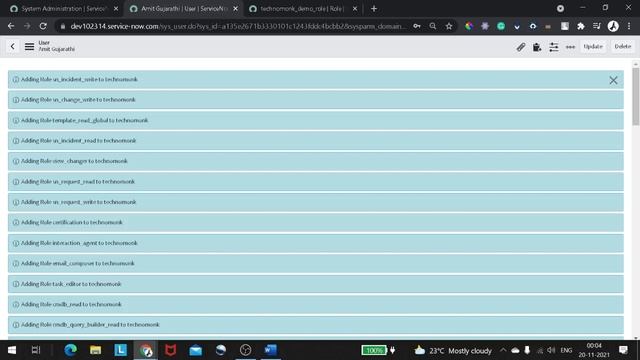Open taskbar clock showing 20-11-2021
This screenshot has width=640, height=360.
pos(594,350)
